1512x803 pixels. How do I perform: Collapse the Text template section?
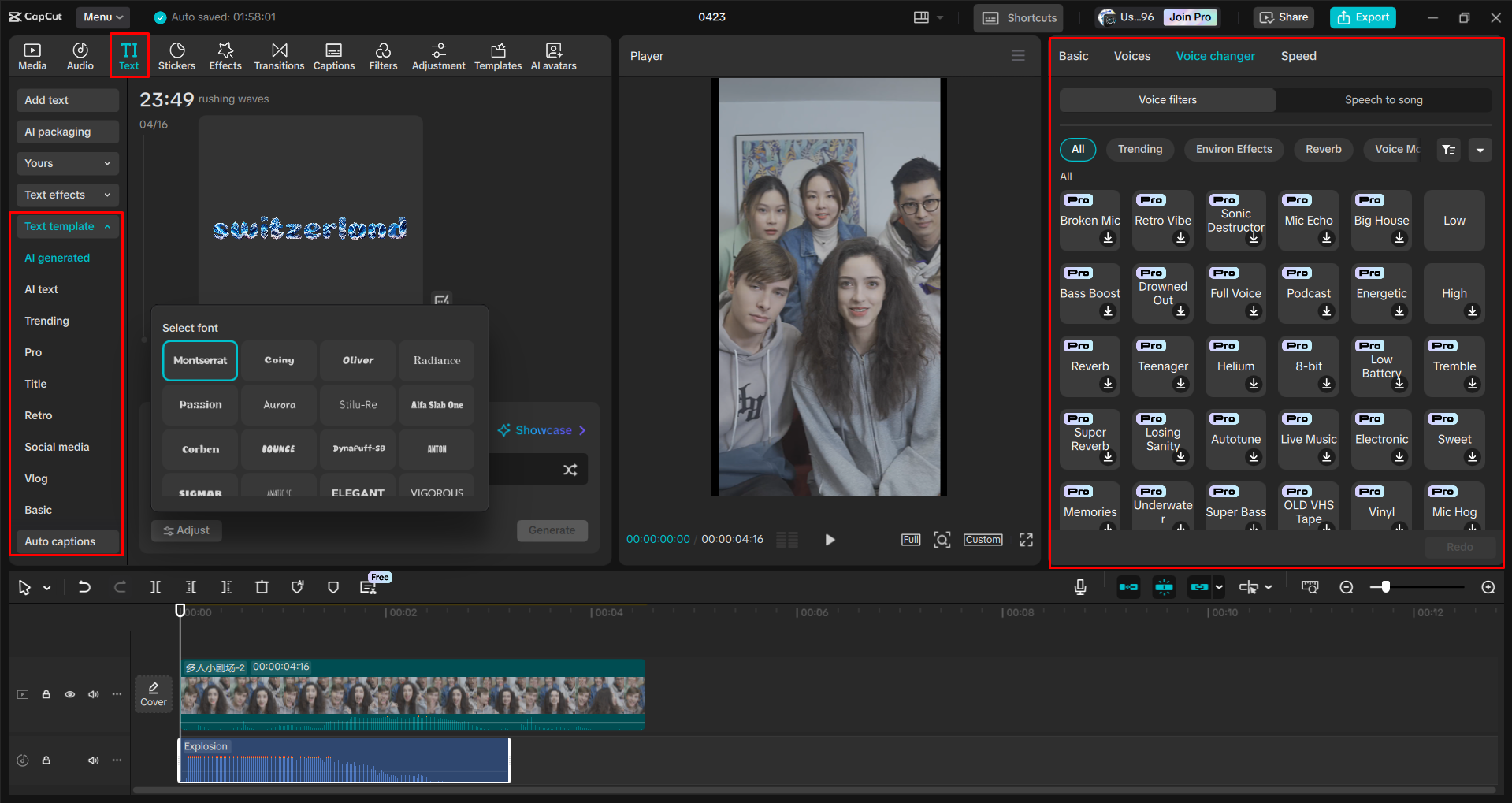pos(67,226)
